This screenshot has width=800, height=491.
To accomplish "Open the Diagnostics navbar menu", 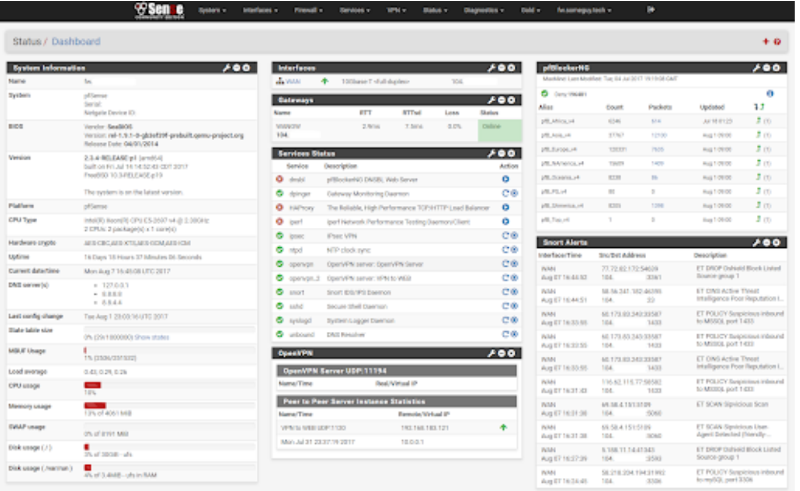I will 484,10.
